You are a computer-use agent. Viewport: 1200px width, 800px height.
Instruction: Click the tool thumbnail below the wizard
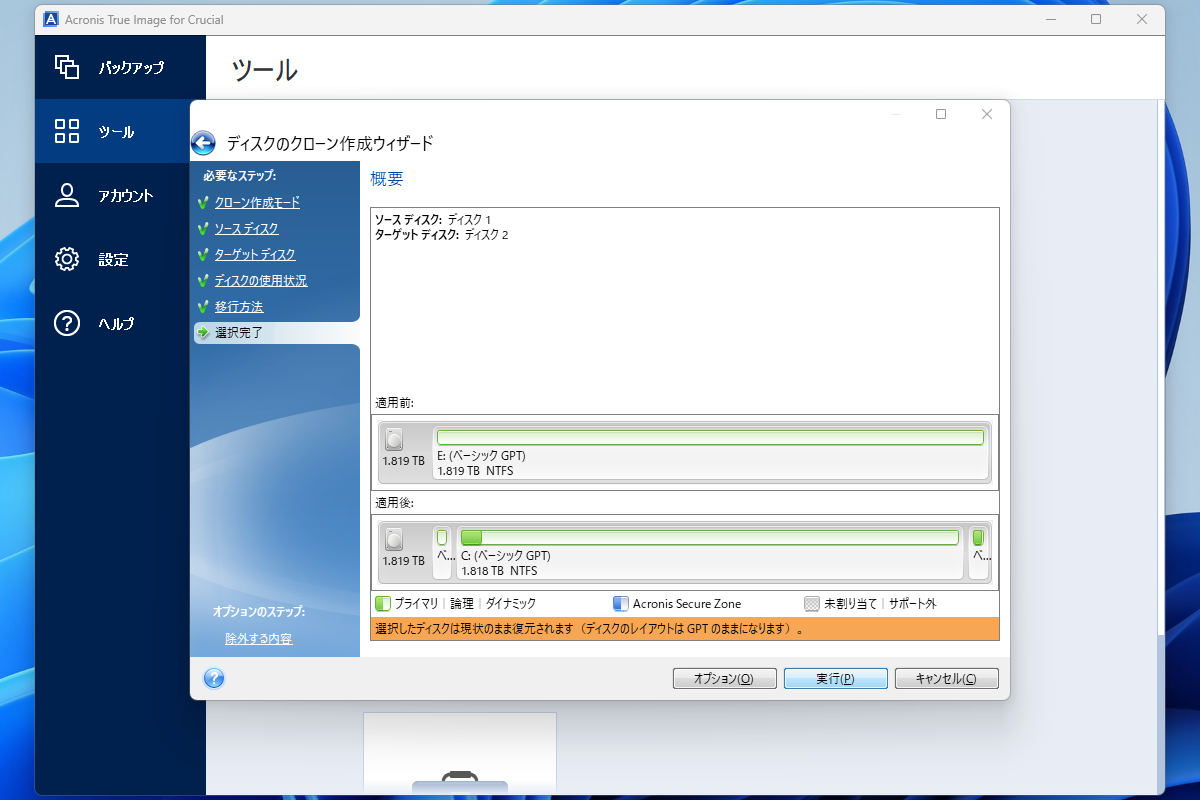pos(460,752)
